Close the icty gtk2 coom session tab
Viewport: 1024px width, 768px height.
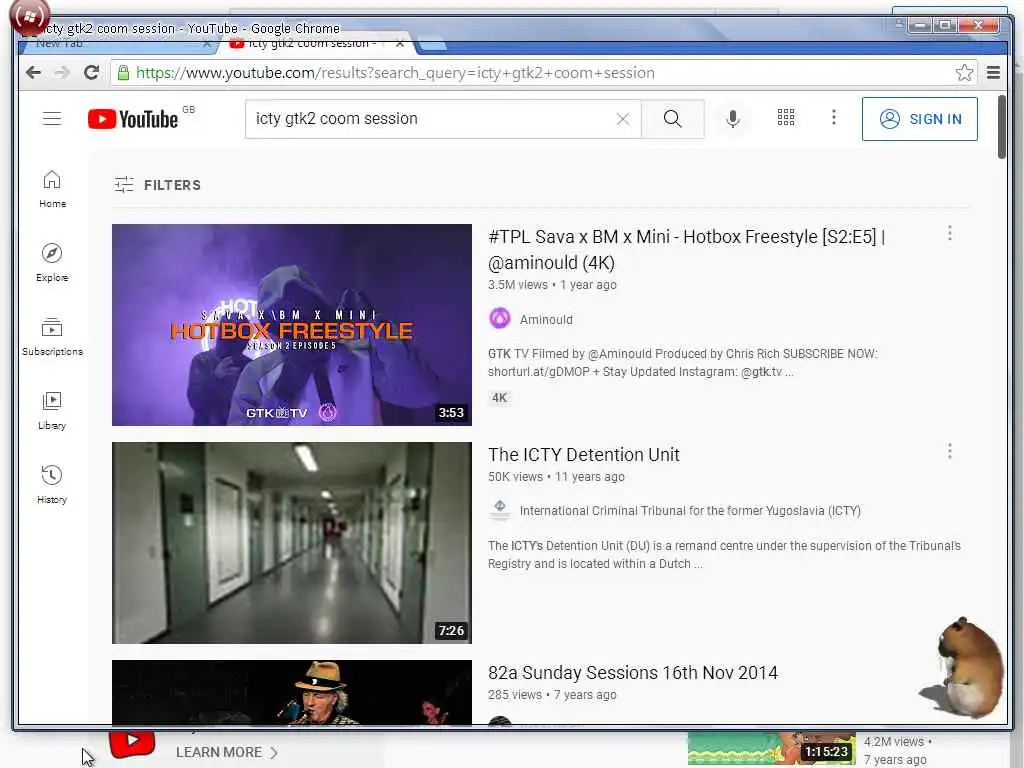point(400,44)
